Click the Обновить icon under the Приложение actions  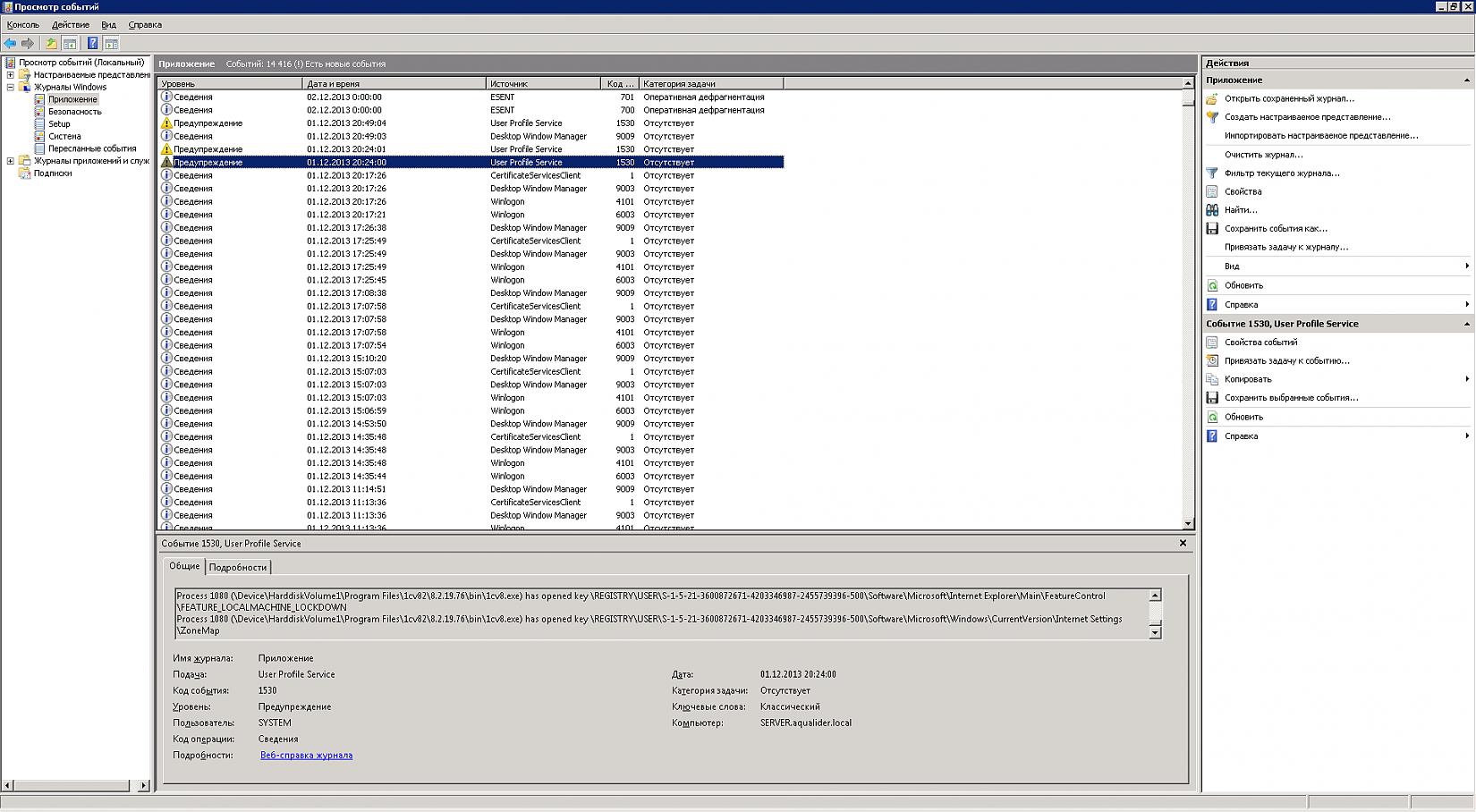coord(1212,285)
